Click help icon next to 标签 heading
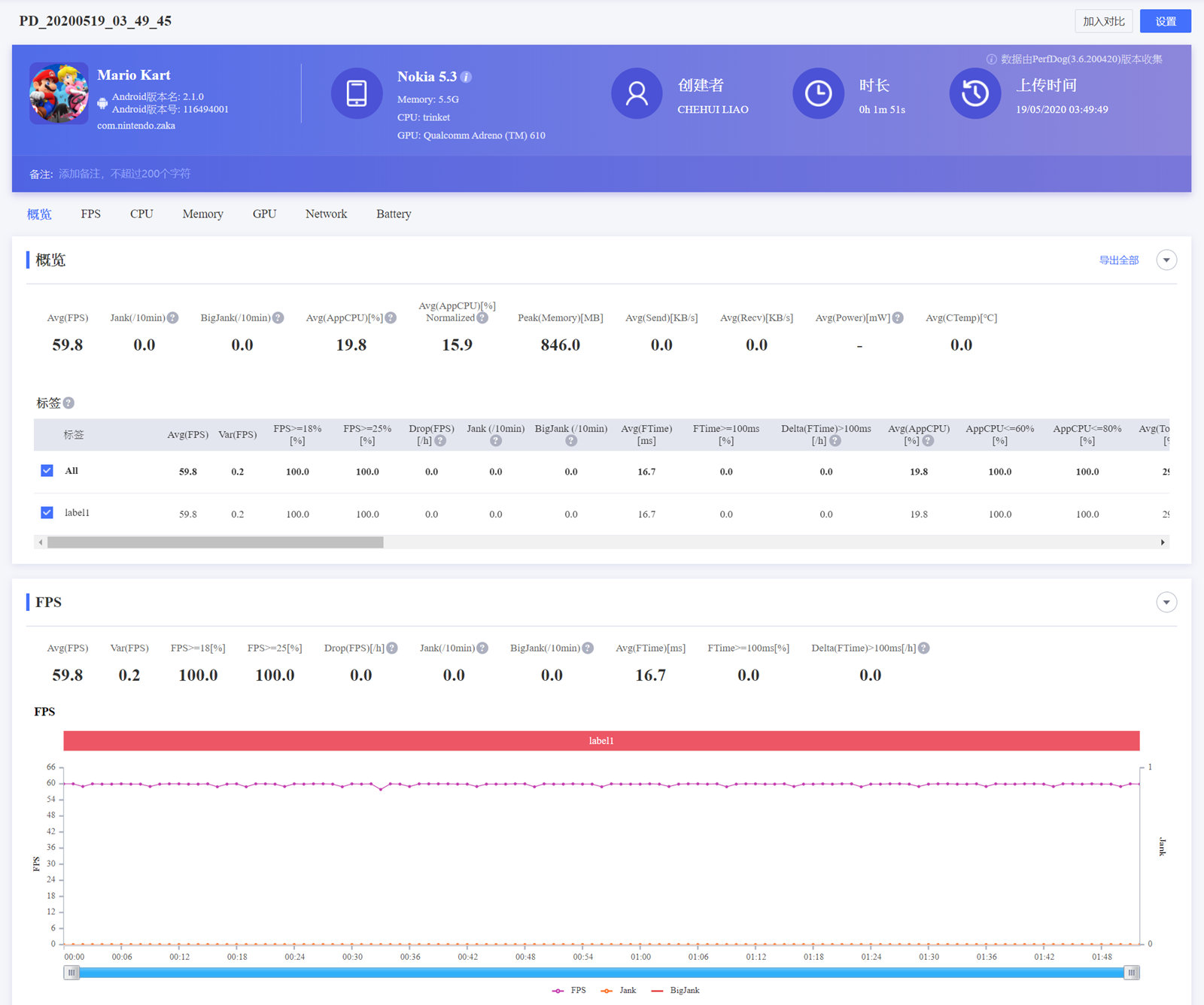This screenshot has height=1005, width=1204. pos(68,403)
